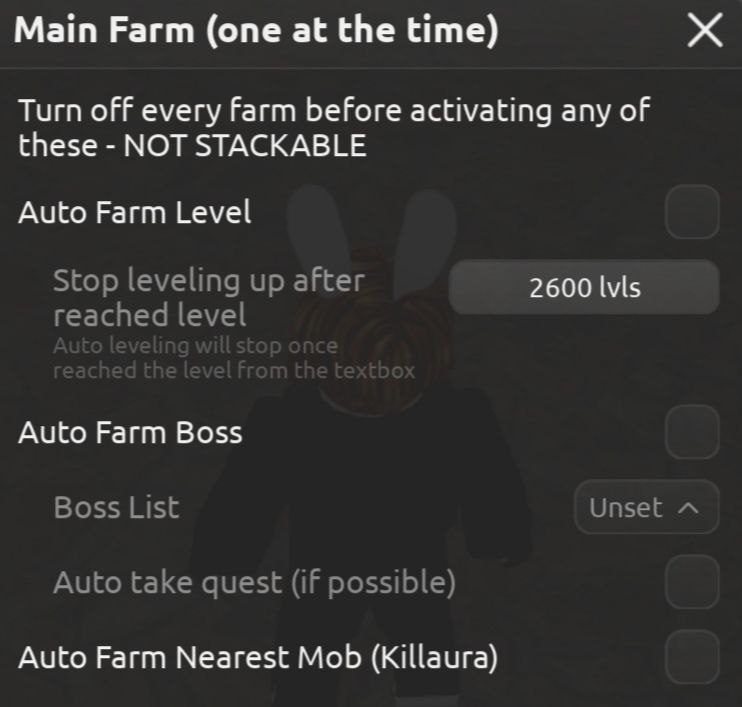This screenshot has height=707, width=742.
Task: Click the Unset value in Boss List
Action: (626, 508)
